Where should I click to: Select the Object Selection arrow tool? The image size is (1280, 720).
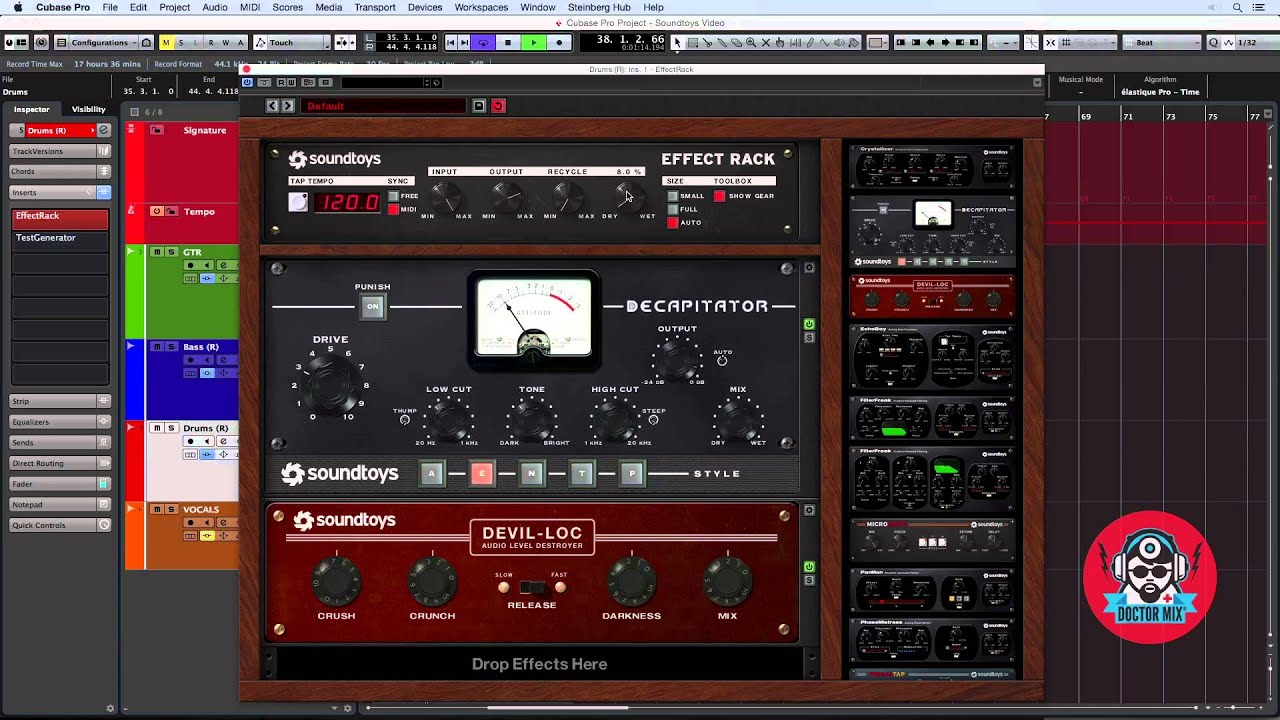pos(677,42)
